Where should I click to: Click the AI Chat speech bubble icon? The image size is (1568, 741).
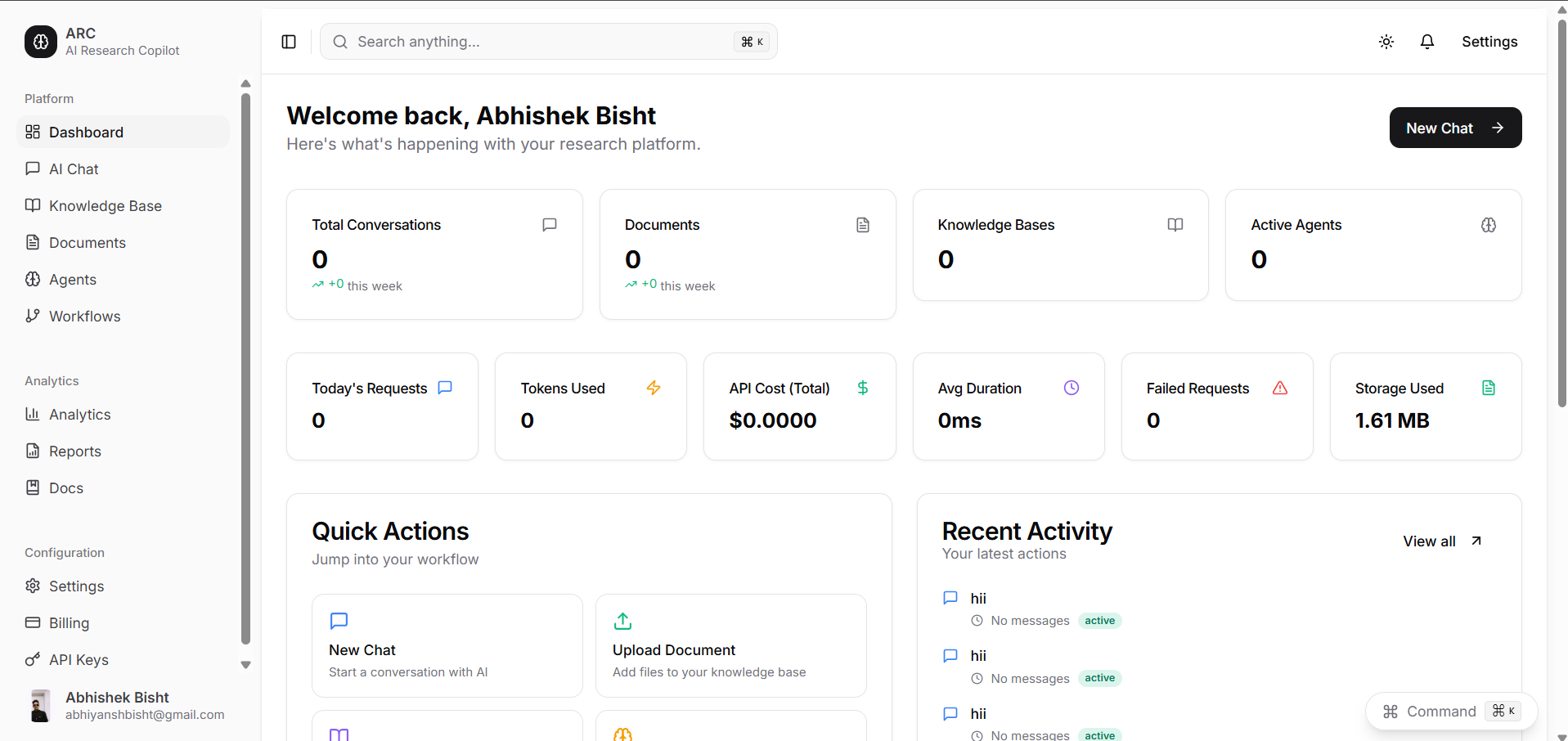[33, 168]
